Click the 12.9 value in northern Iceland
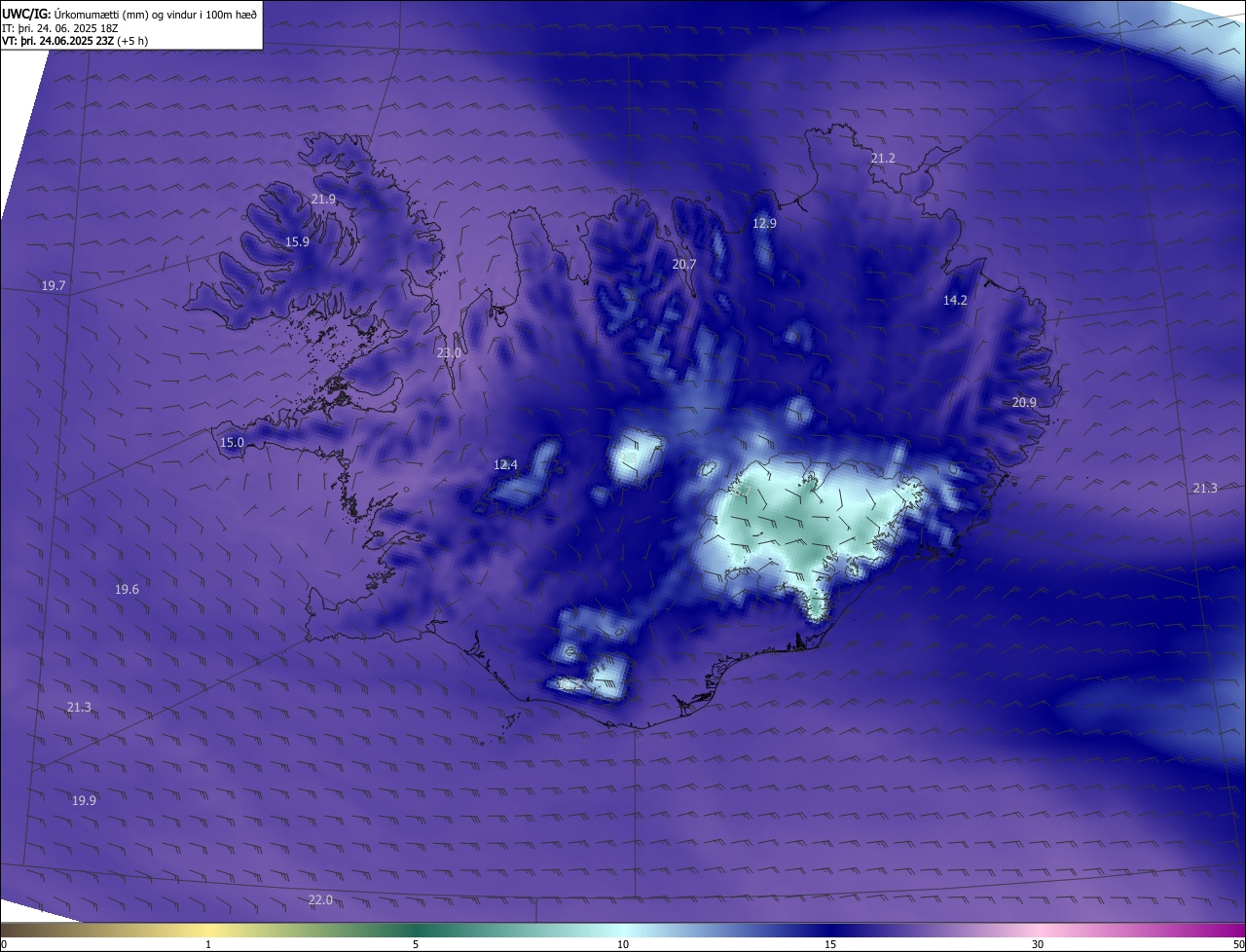The width and height of the screenshot is (1246, 952). pos(764,223)
